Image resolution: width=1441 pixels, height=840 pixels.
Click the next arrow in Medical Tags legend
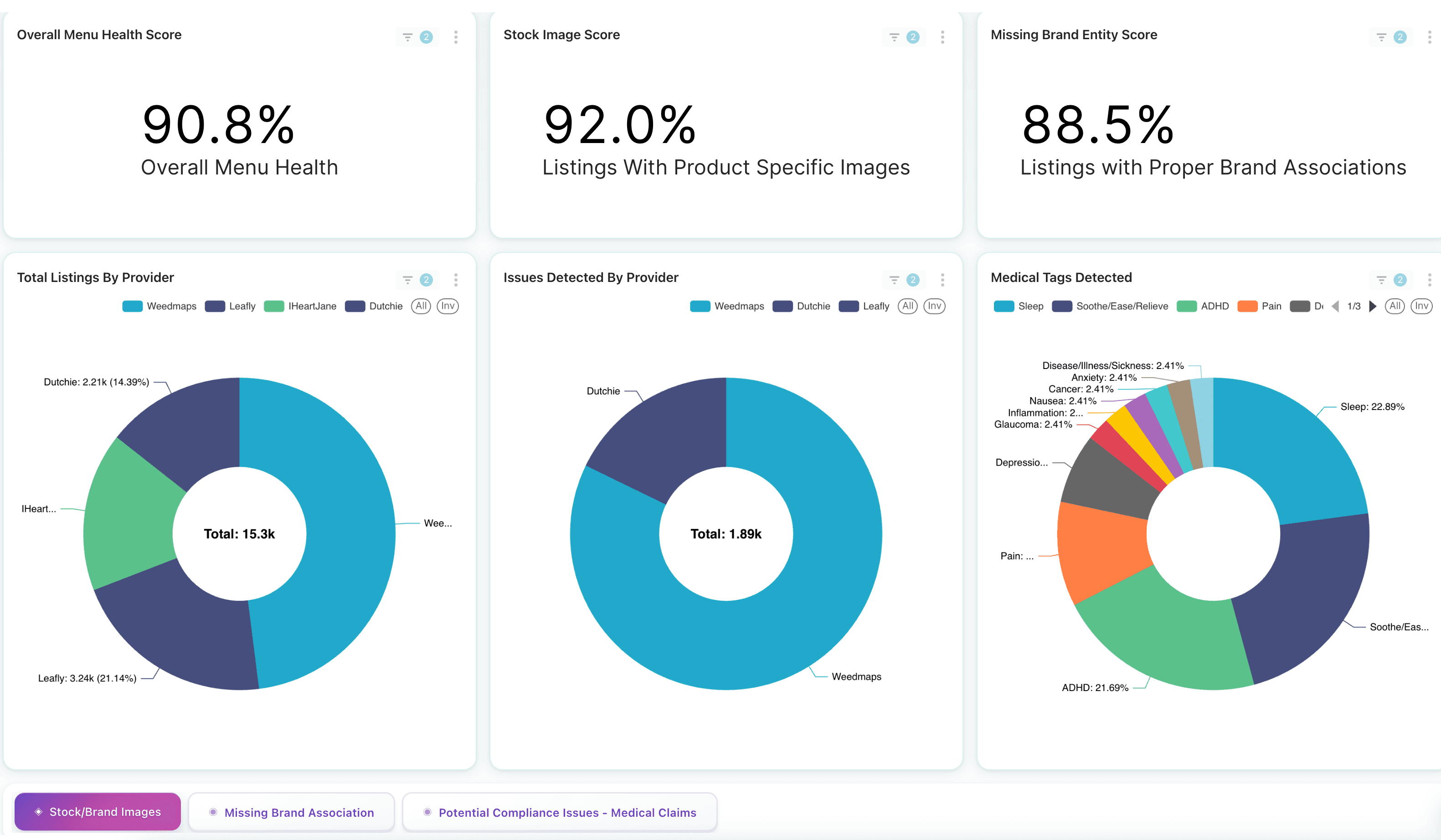coord(1372,306)
